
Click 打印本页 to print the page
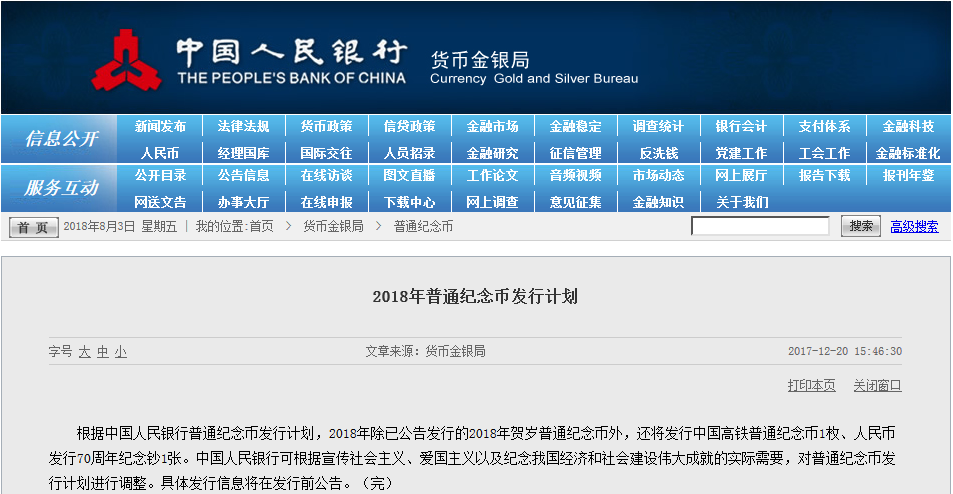click(x=811, y=386)
